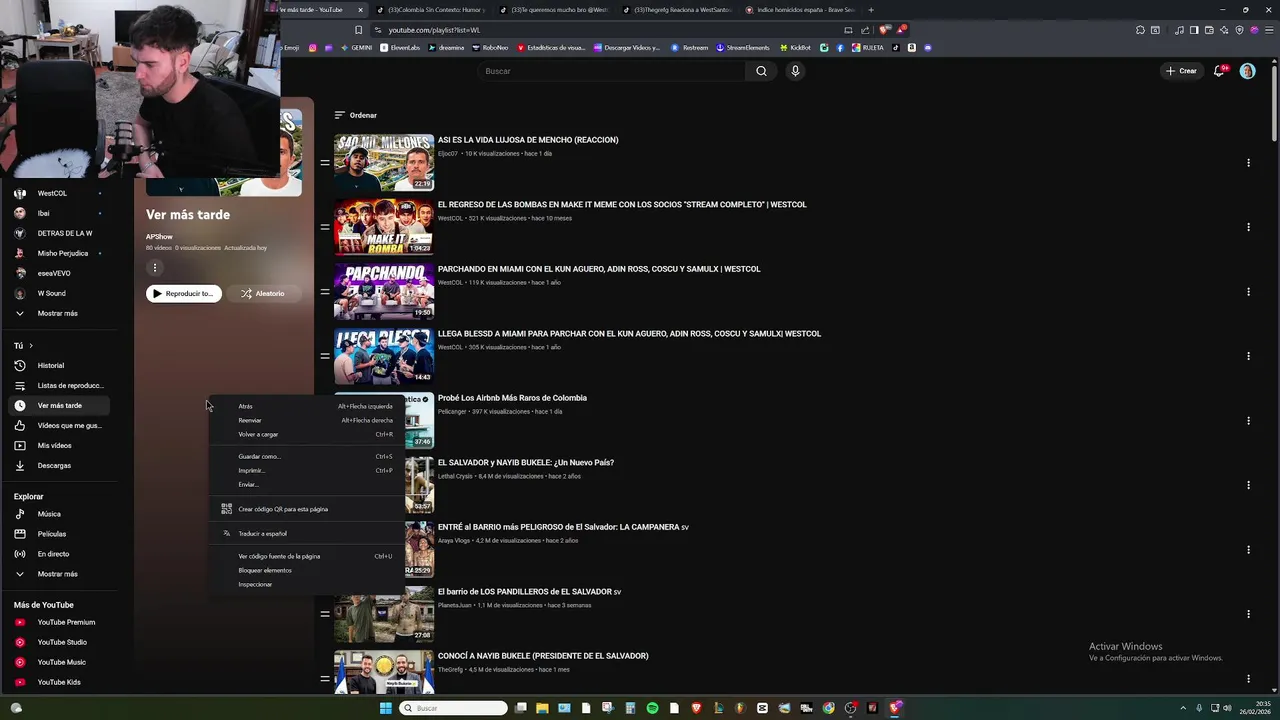This screenshot has height=720, width=1280.
Task: Open Ver más tarde in sidebar
Action: (x=59, y=405)
